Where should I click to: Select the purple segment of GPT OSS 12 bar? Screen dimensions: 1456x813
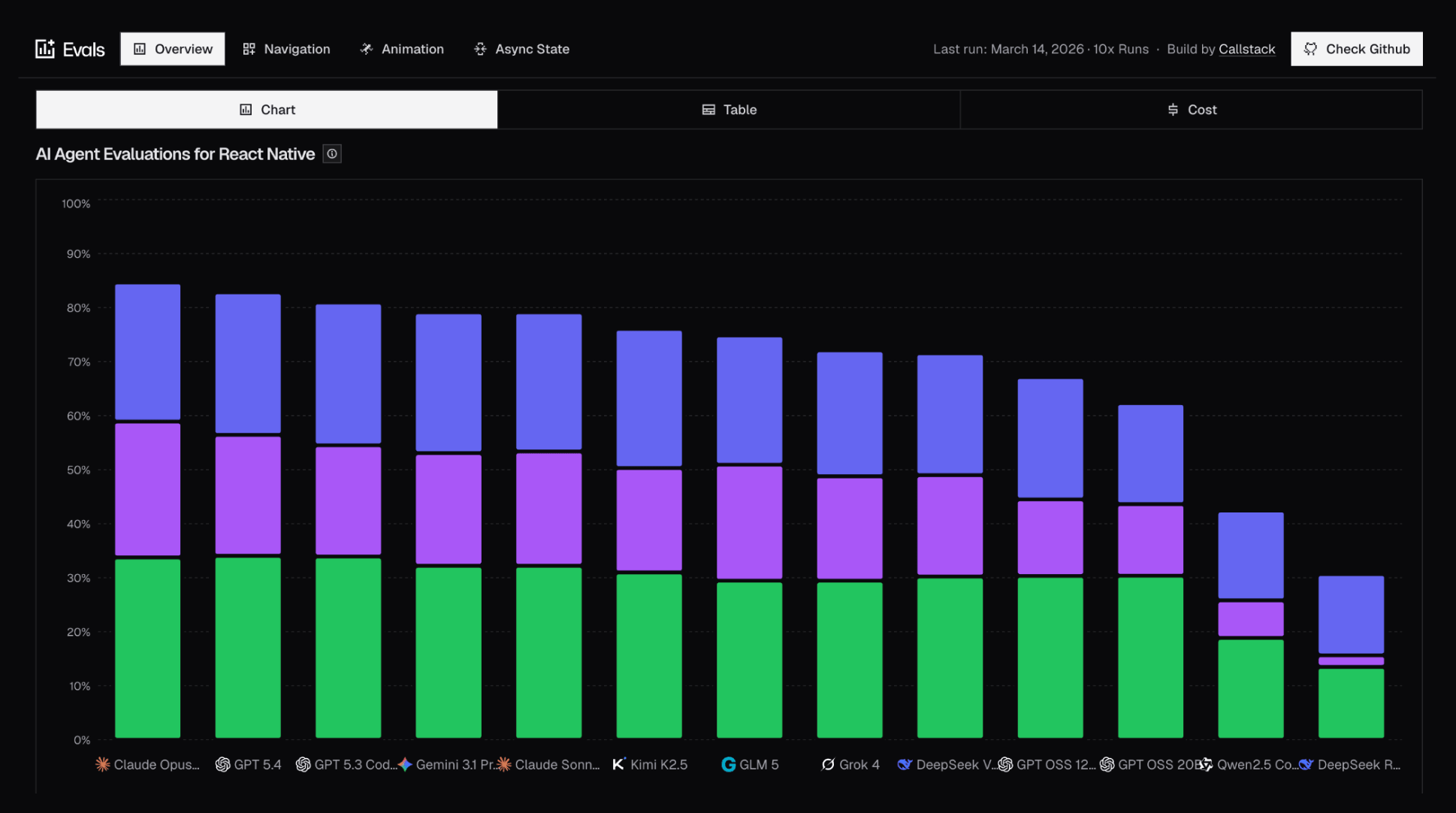[x=1050, y=537]
